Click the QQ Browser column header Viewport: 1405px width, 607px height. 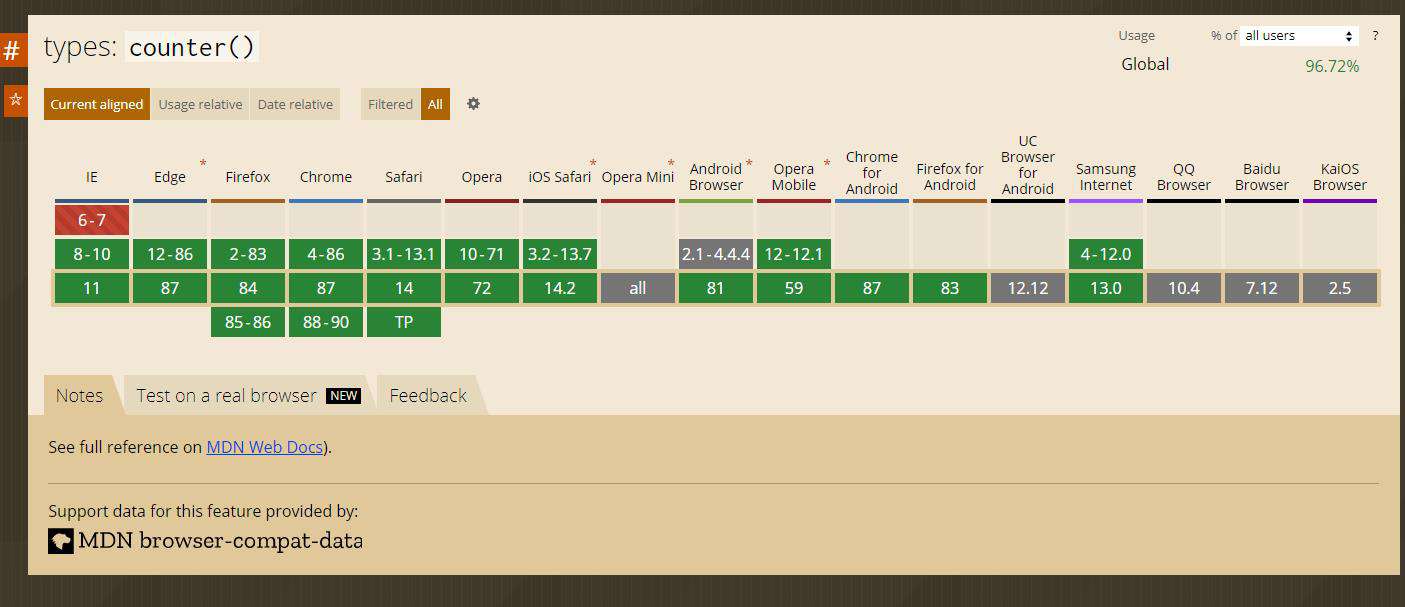tap(1184, 177)
